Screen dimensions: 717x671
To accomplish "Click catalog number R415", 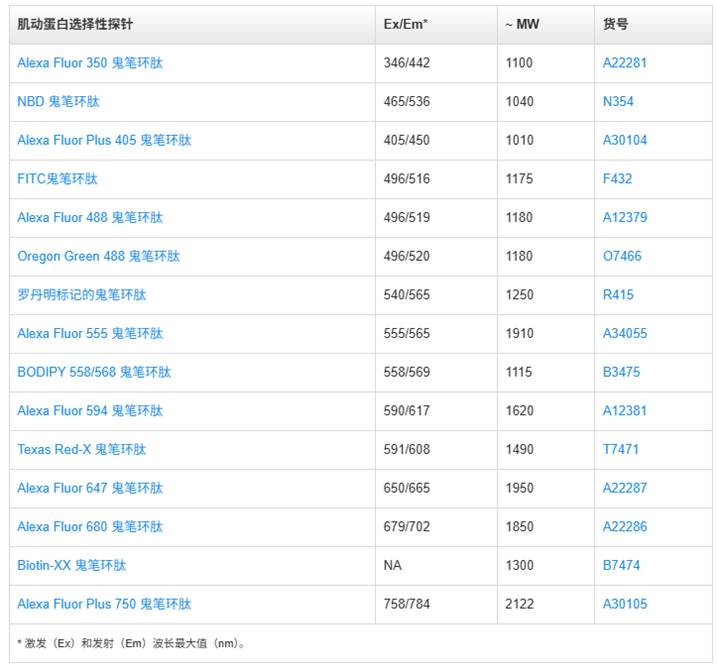I will click(618, 295).
